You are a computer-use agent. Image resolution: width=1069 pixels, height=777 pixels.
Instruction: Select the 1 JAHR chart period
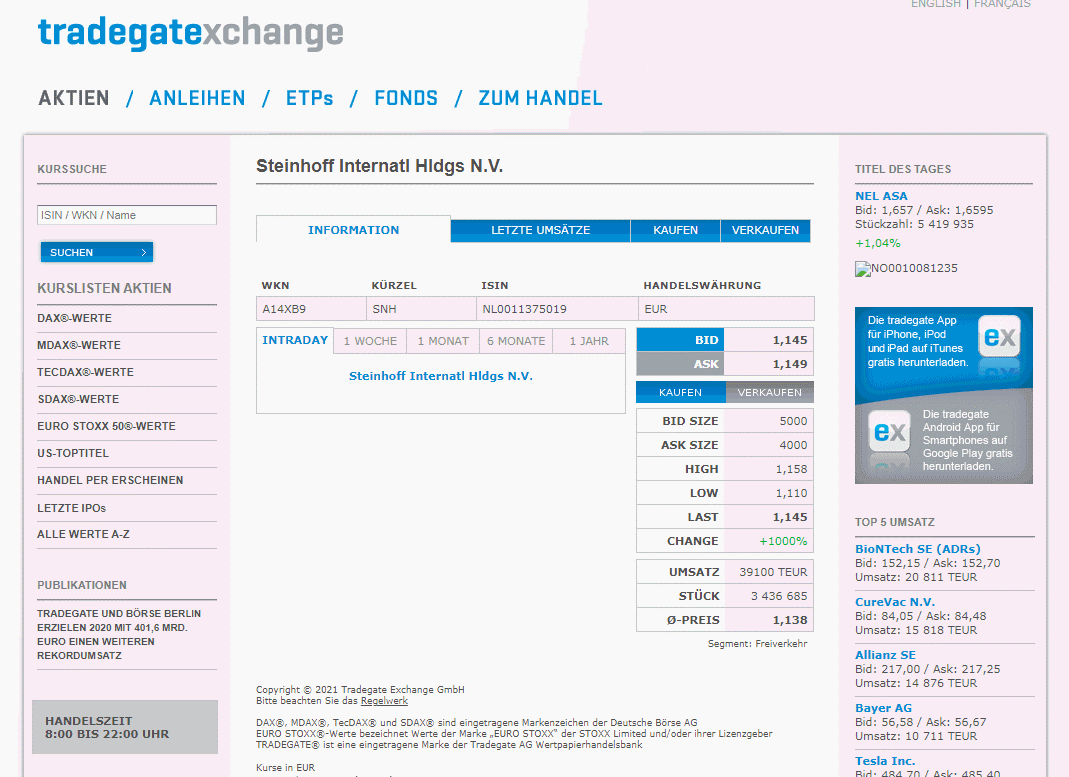click(588, 340)
